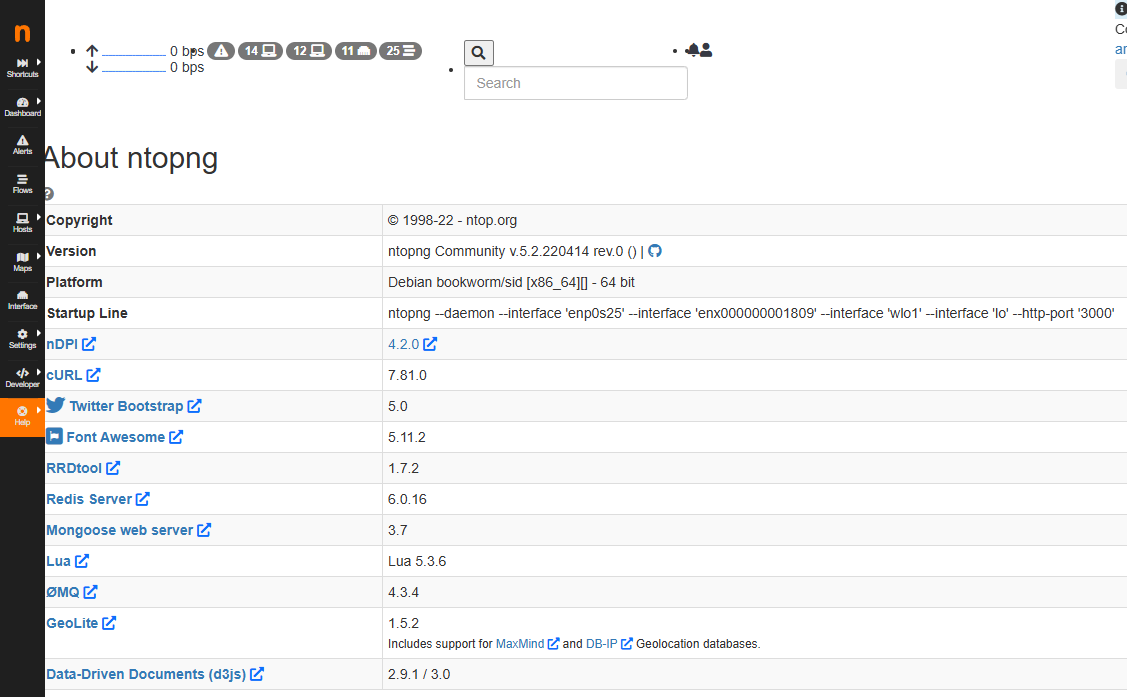Click the Font Awesome flag icon
Image resolution: width=1127 pixels, height=697 pixels.
[55, 436]
